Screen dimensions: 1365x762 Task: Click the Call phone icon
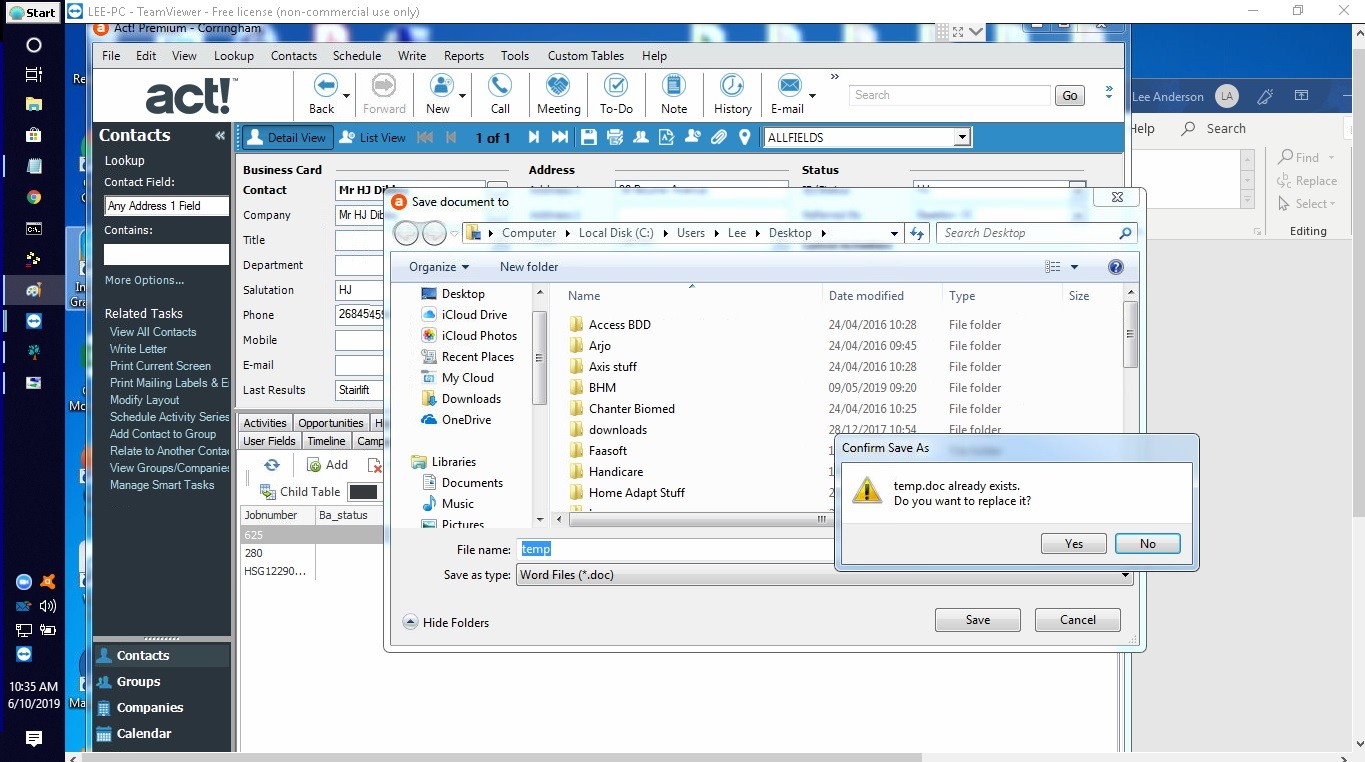pyautogui.click(x=500, y=86)
